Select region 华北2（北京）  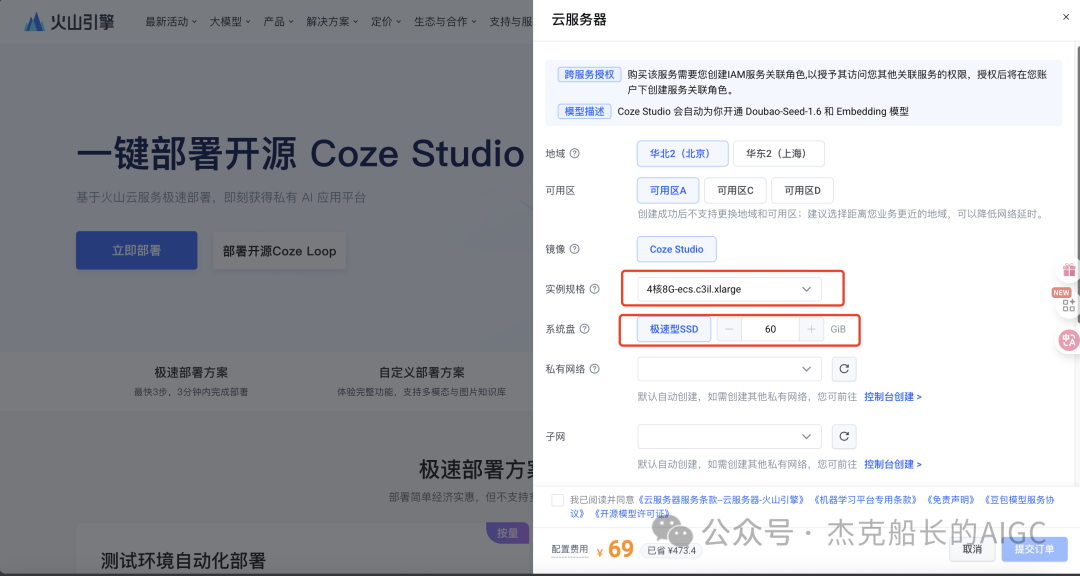point(683,154)
